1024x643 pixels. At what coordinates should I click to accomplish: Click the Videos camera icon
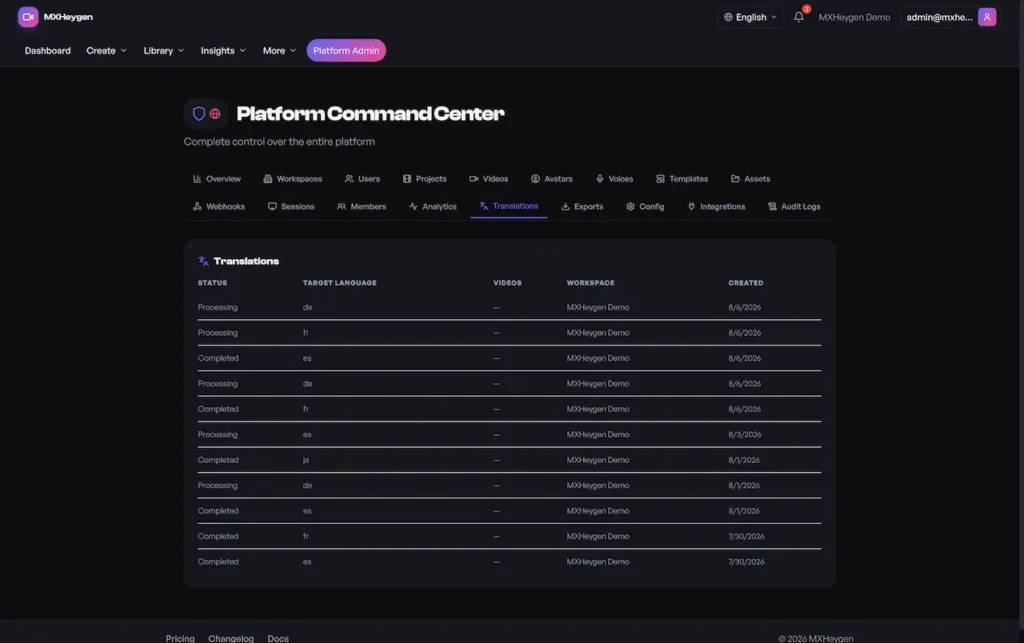click(x=473, y=179)
